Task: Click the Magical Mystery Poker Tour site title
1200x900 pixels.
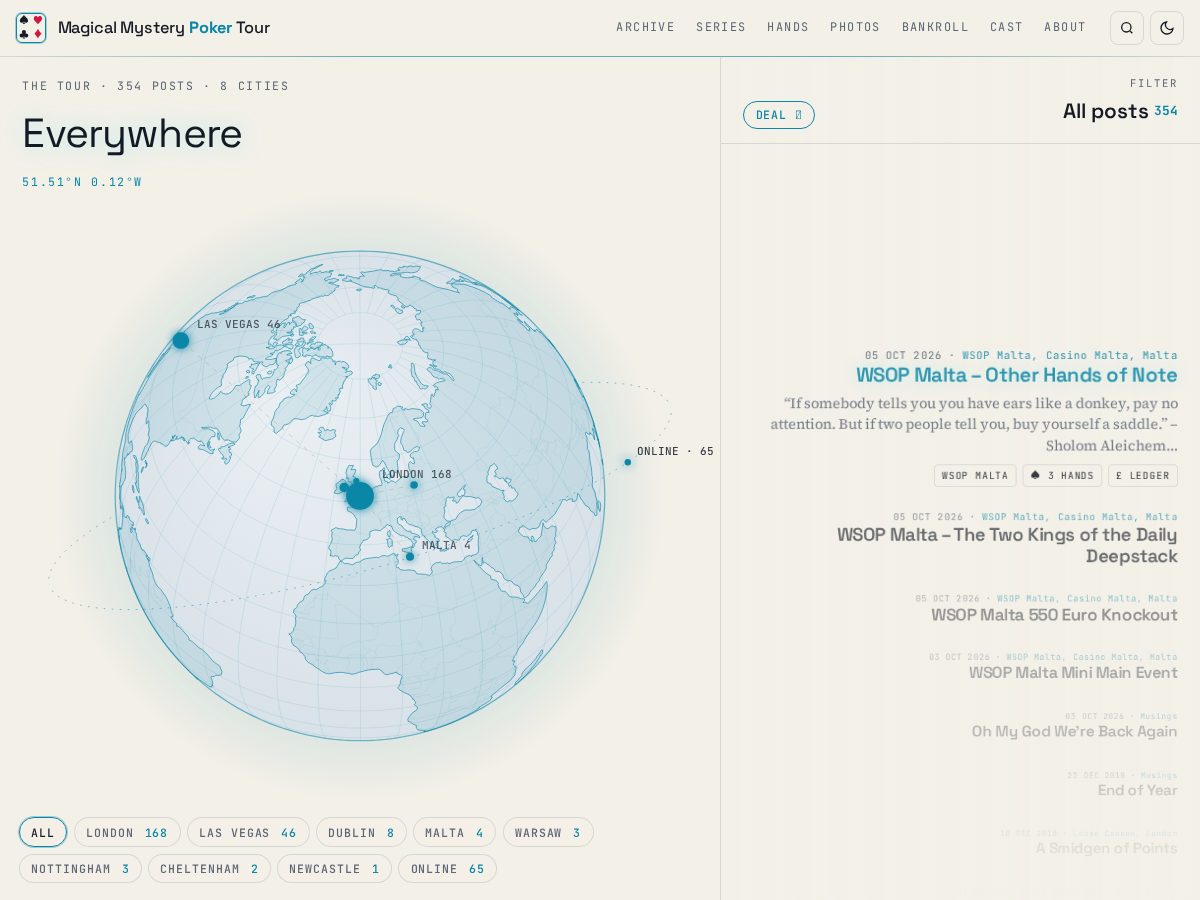Action: point(164,28)
